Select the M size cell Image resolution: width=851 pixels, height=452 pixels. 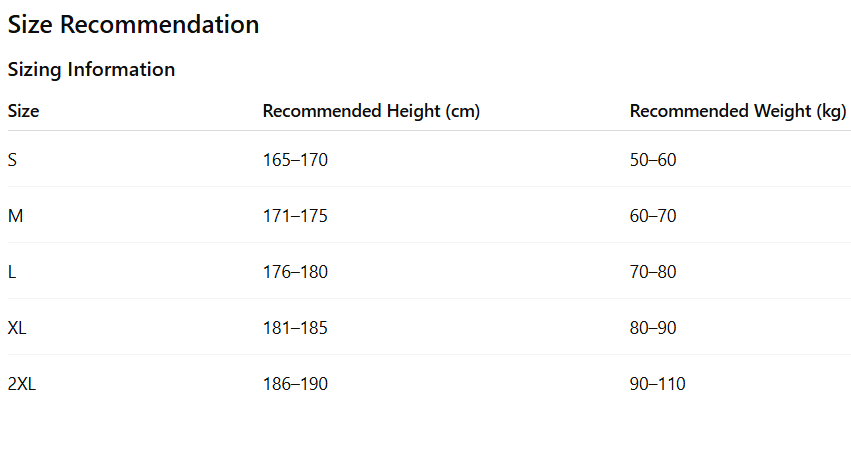[x=15, y=216]
